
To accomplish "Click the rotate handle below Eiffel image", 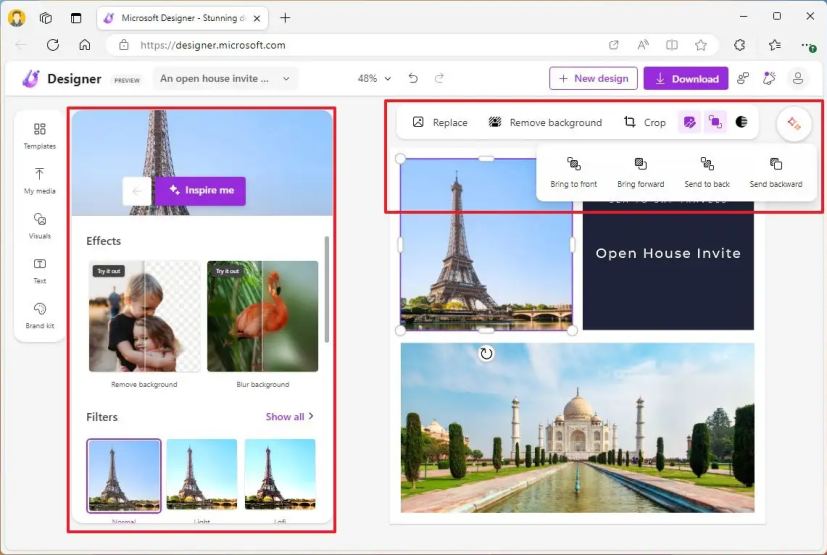I will (486, 353).
